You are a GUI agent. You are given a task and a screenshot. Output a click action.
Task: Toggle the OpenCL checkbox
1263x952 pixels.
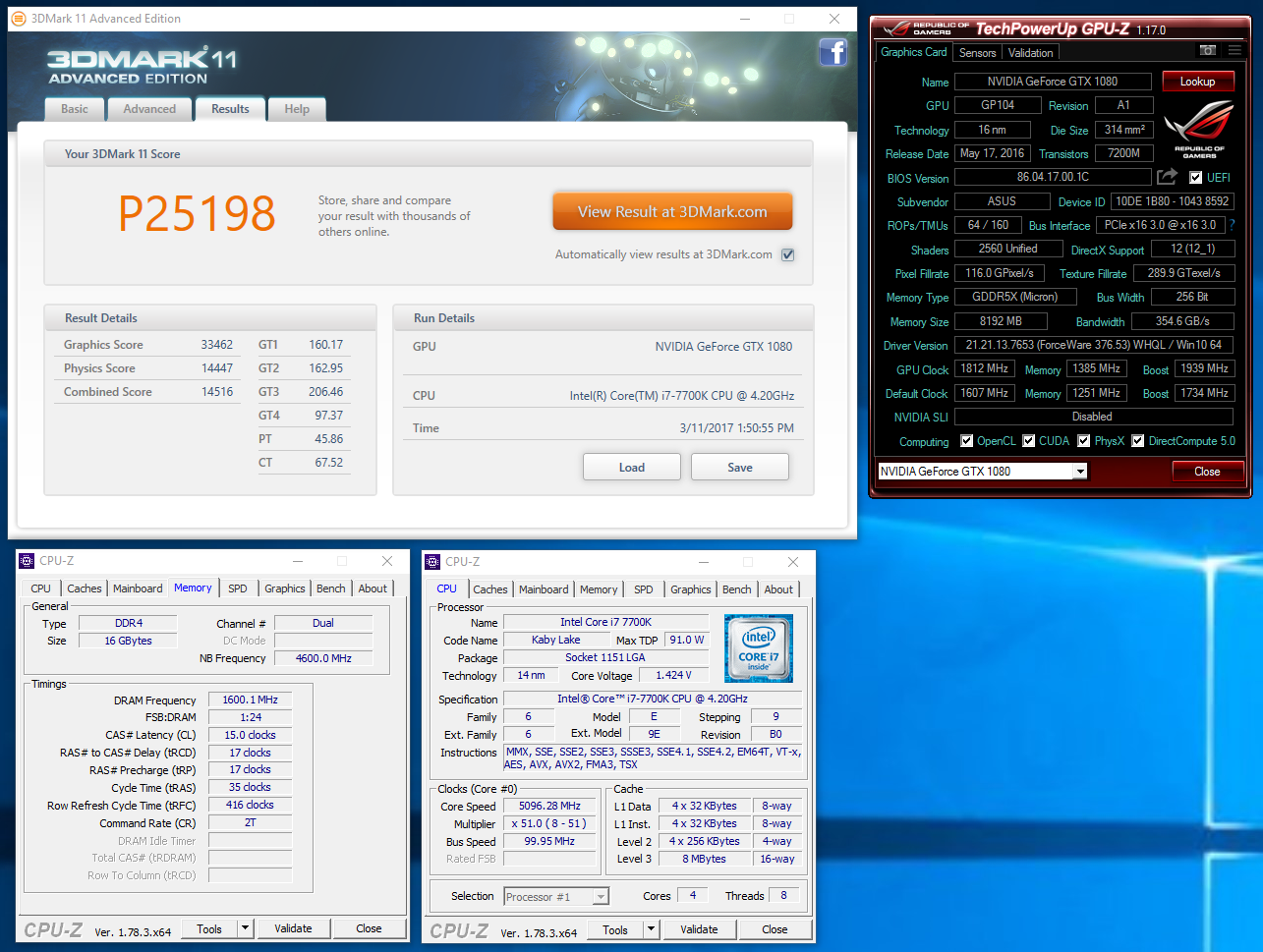966,441
